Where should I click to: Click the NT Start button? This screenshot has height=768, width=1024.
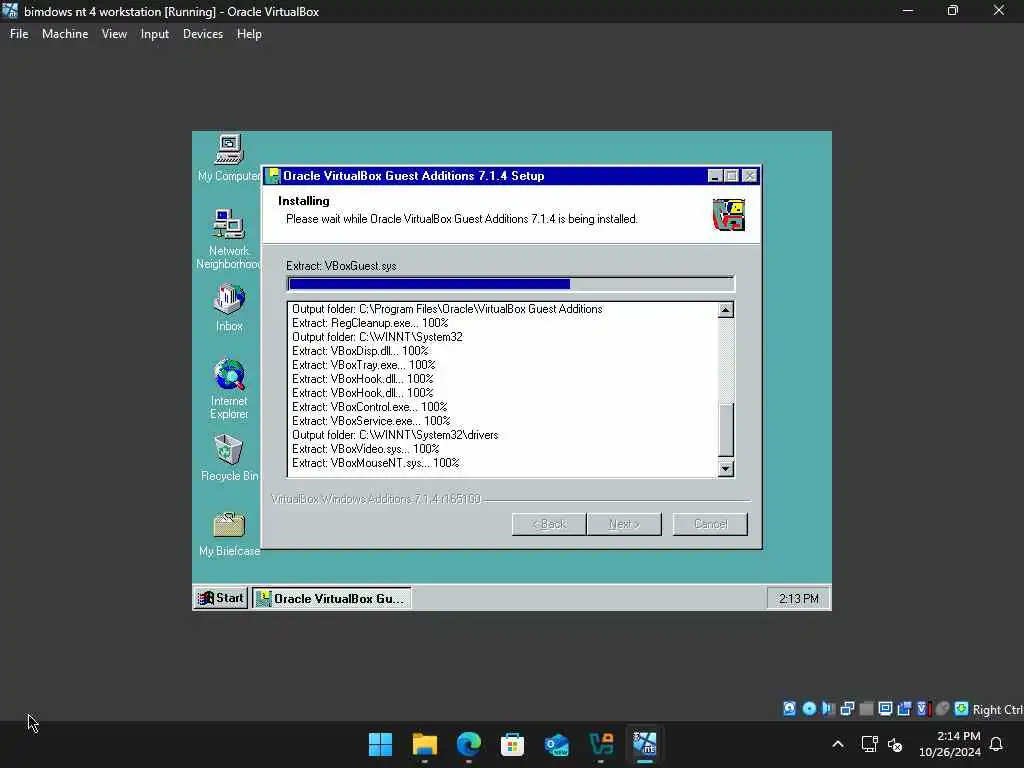coord(221,598)
